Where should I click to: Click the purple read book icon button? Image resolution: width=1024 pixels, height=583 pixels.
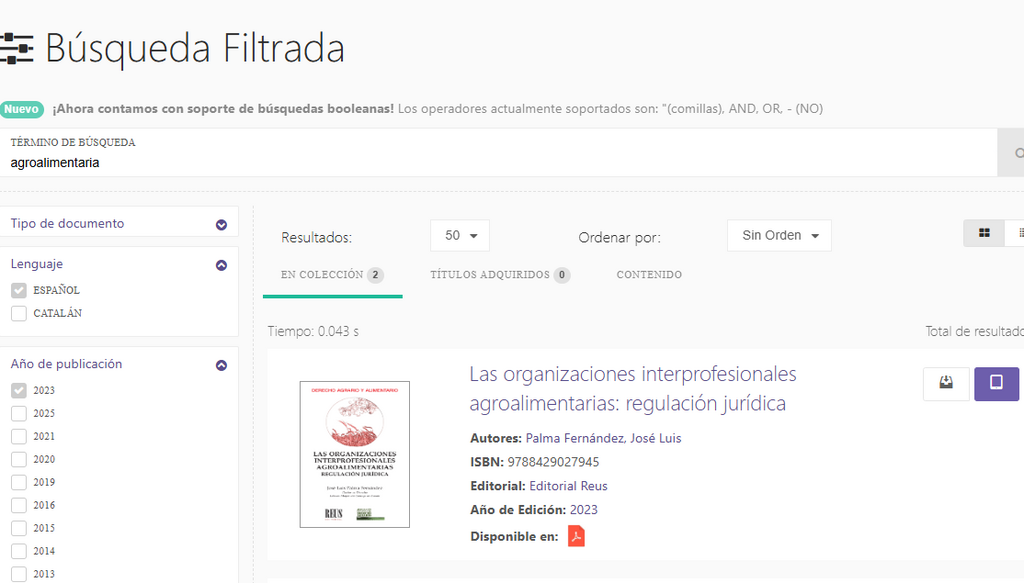point(996,383)
